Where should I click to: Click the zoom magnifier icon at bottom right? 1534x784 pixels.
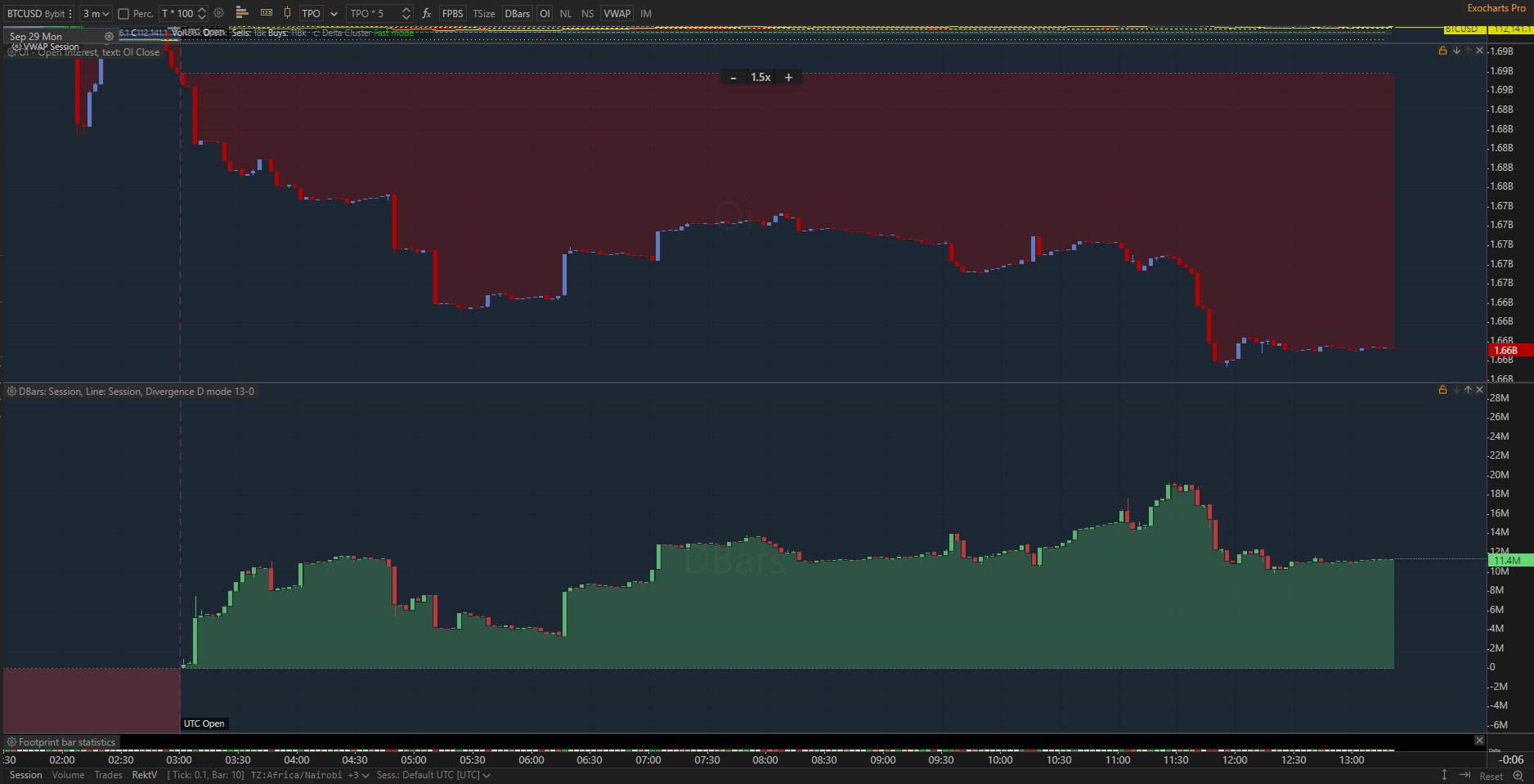(x=1518, y=775)
